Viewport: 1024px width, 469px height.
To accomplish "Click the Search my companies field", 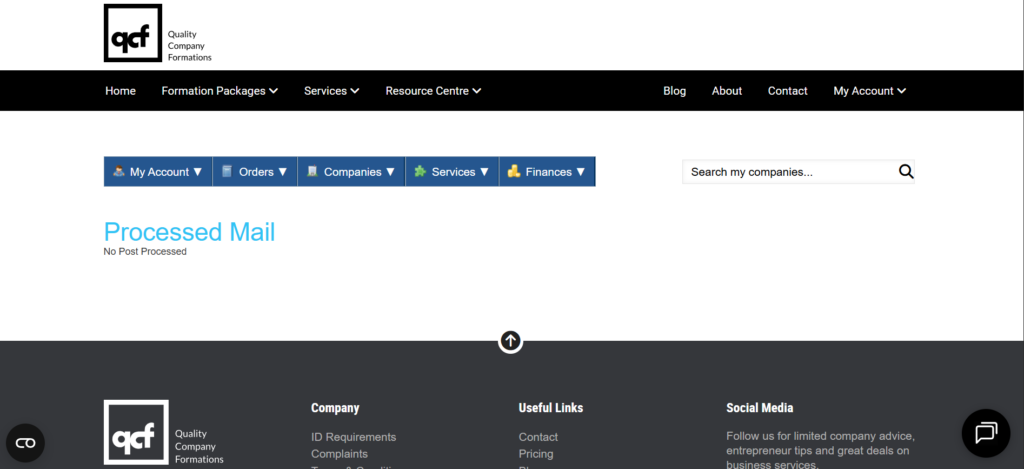I will click(788, 172).
